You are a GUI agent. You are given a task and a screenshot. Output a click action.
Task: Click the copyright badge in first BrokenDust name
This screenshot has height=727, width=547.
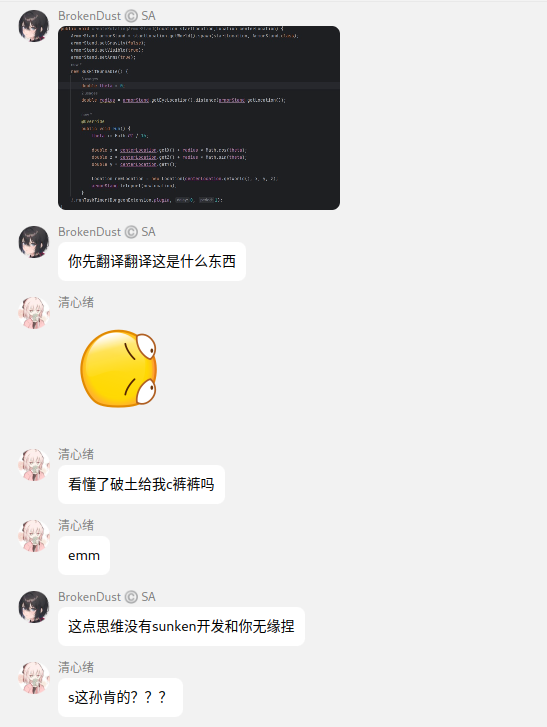132,16
